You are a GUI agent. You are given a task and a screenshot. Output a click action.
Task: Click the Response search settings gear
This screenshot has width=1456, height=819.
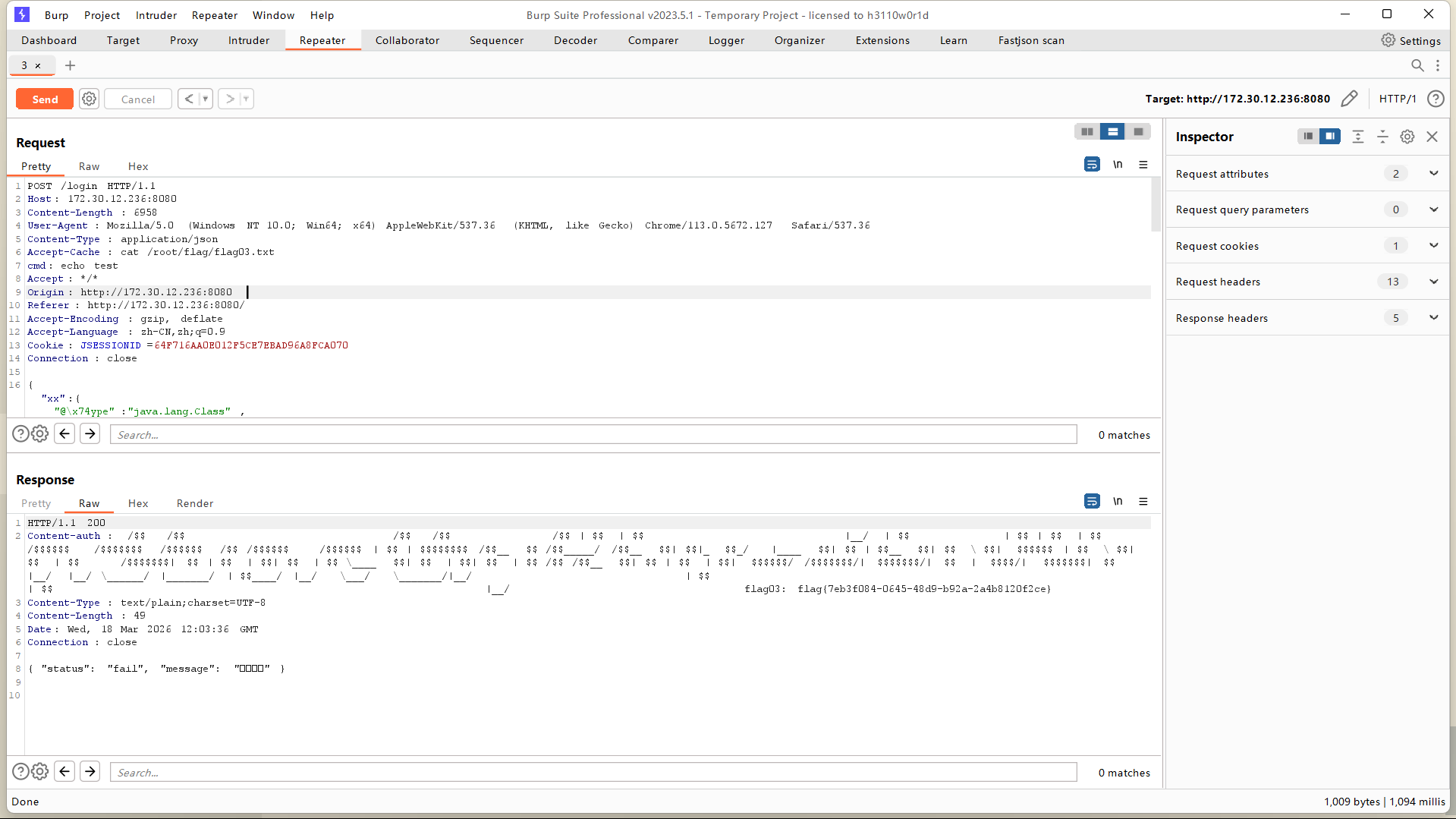pyautogui.click(x=40, y=772)
